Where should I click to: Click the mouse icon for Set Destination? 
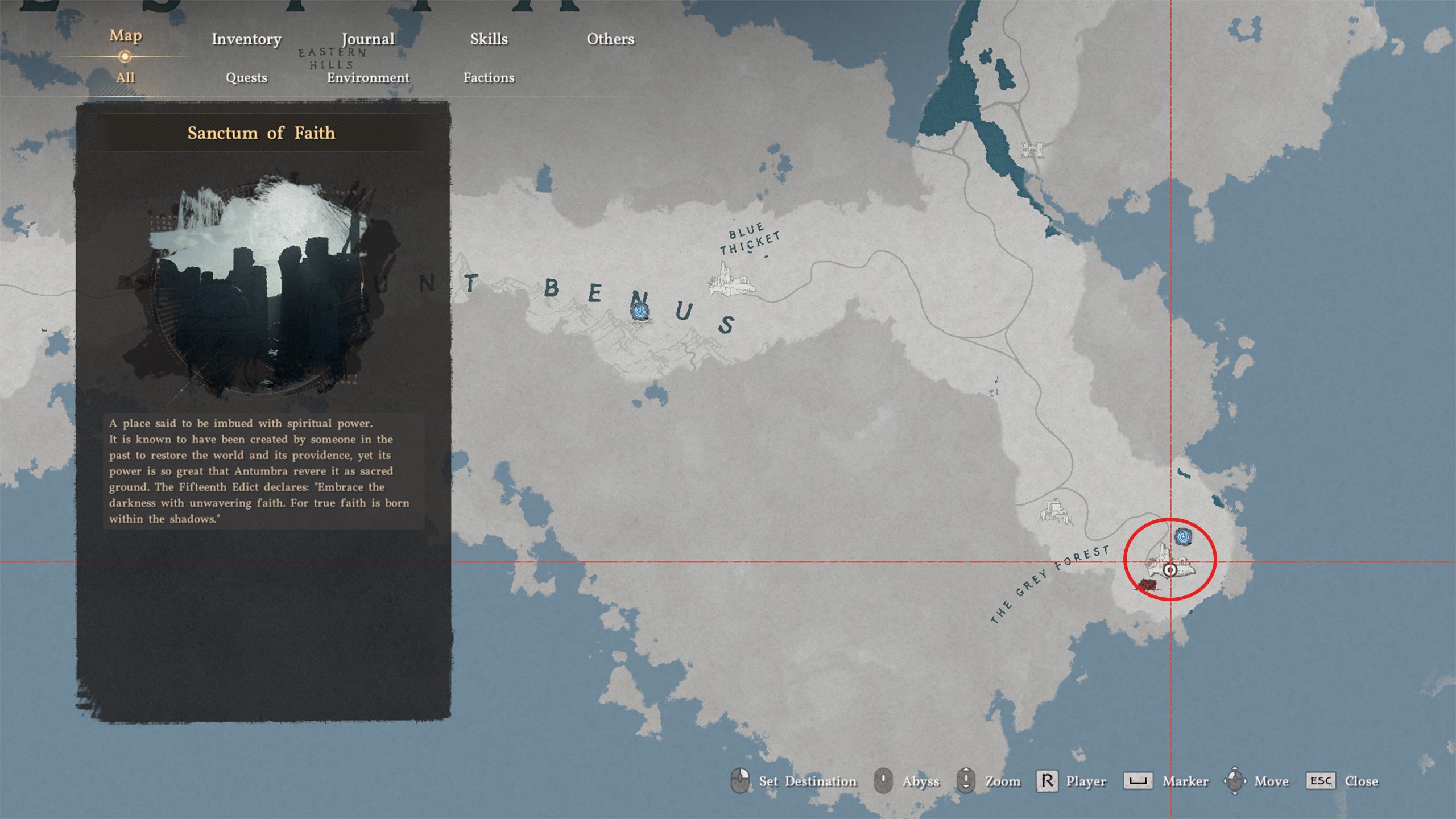click(740, 781)
